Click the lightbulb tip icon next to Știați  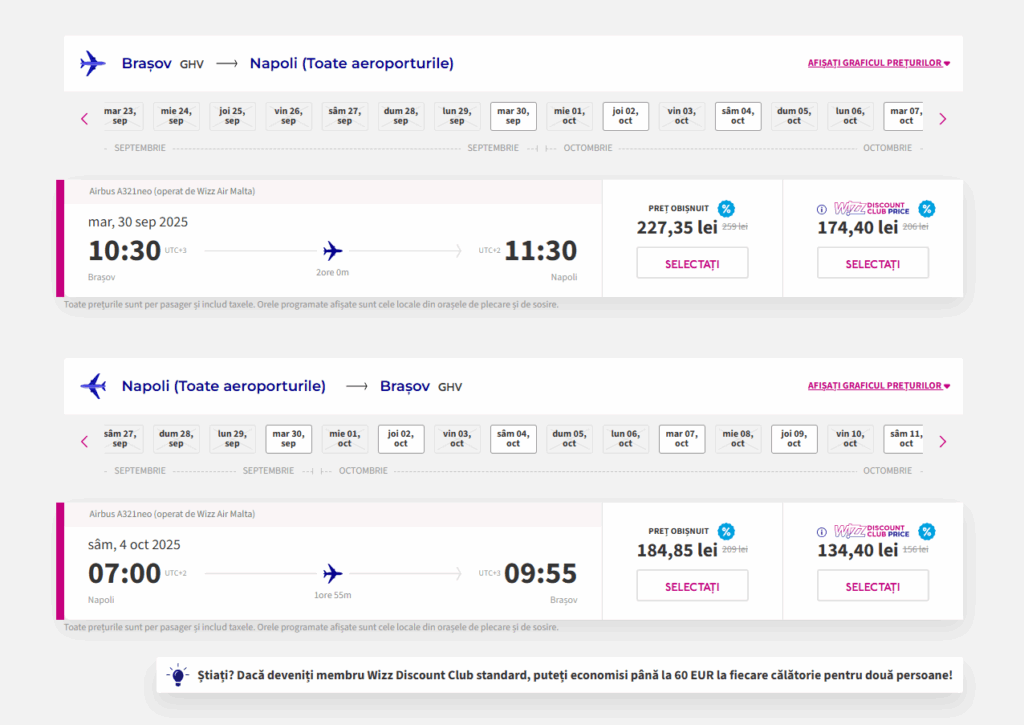click(x=179, y=675)
